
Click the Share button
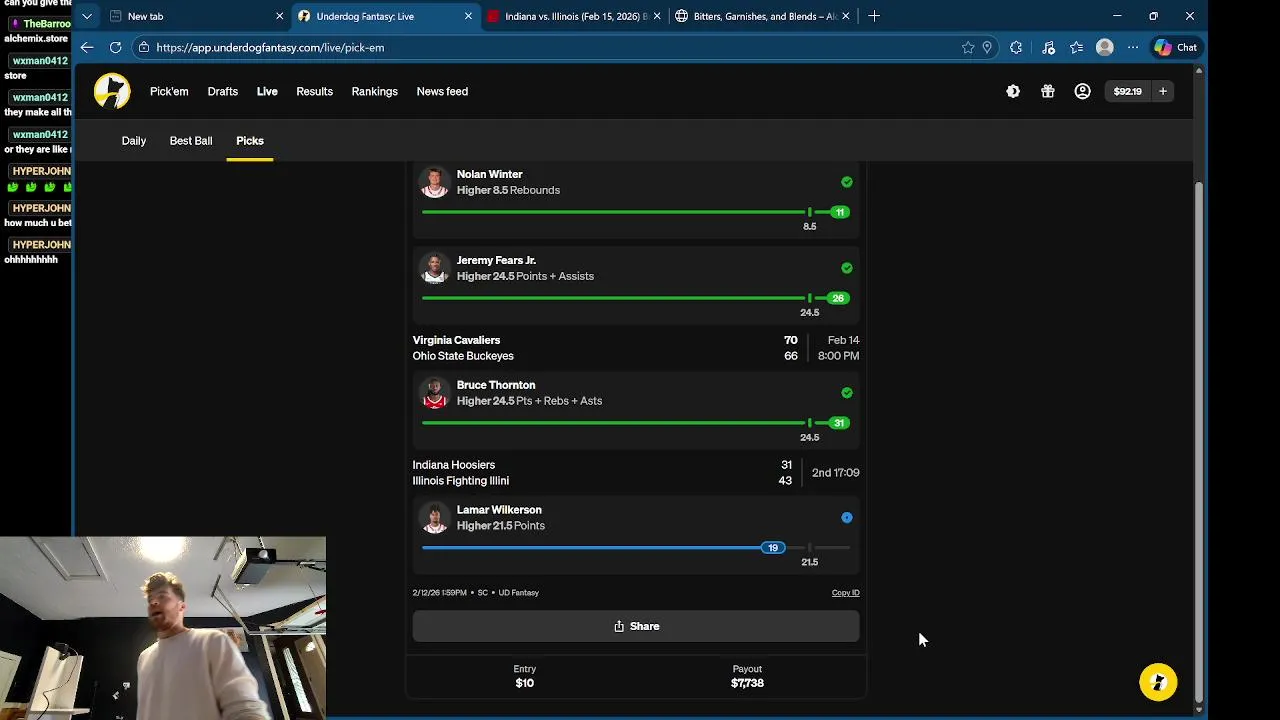(636, 626)
